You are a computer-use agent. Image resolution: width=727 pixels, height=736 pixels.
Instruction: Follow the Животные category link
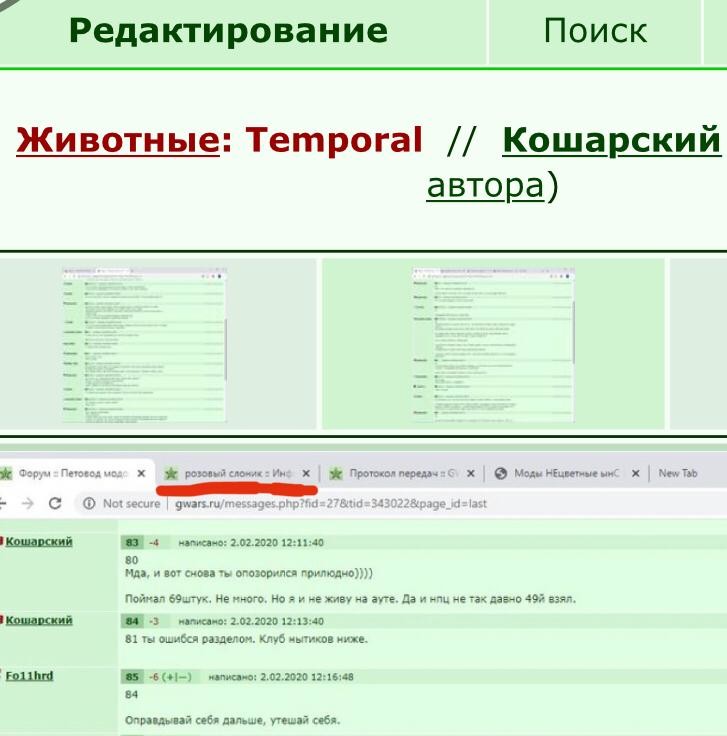click(118, 140)
